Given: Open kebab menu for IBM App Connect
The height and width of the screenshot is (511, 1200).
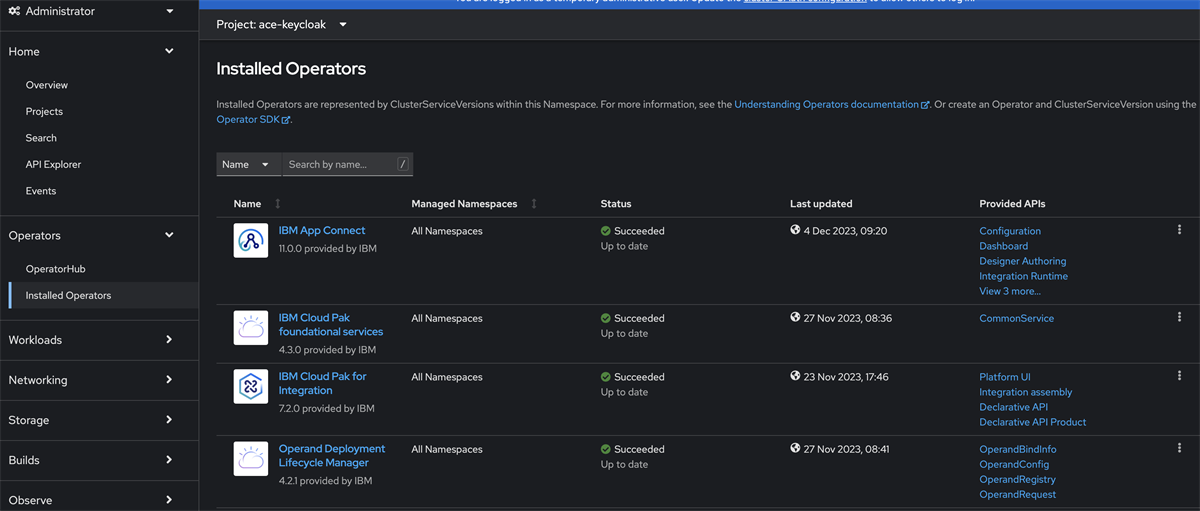Looking at the screenshot, I should click(1180, 230).
